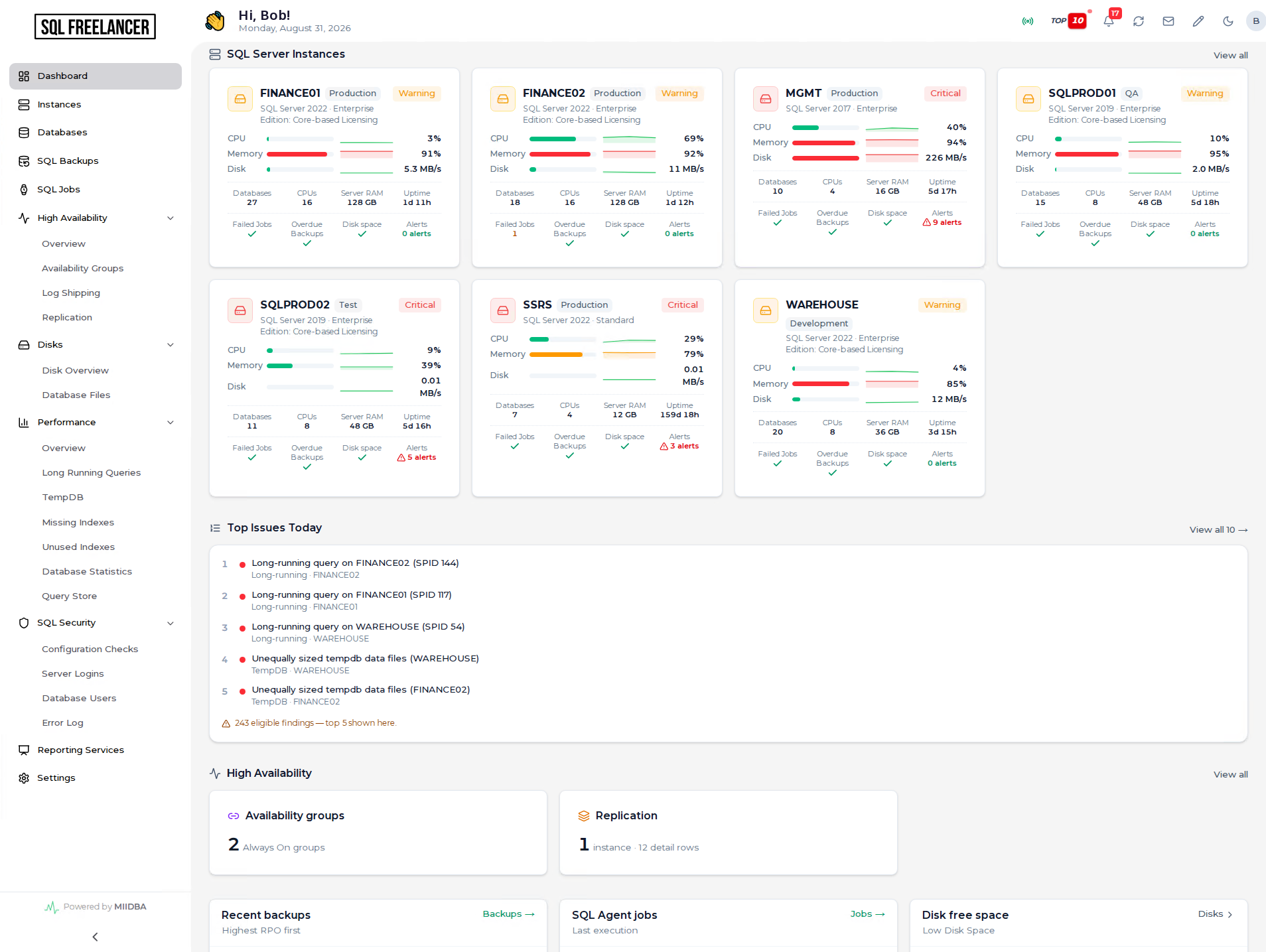Click the SQL FREELANCER logo
This screenshot has width=1266, height=952.
point(95,27)
